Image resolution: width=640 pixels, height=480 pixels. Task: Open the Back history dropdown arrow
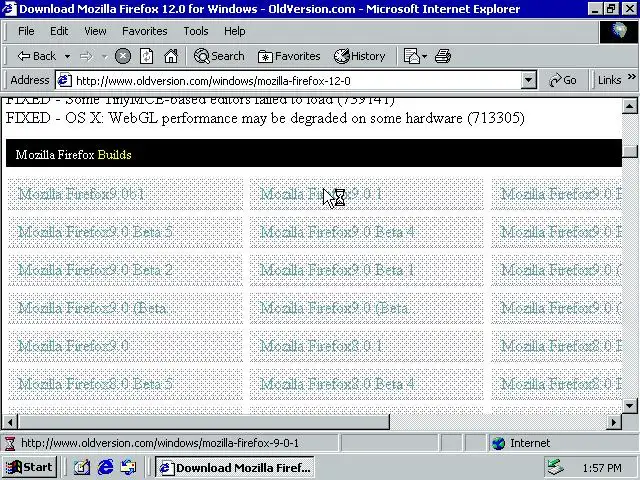[x=67, y=56]
